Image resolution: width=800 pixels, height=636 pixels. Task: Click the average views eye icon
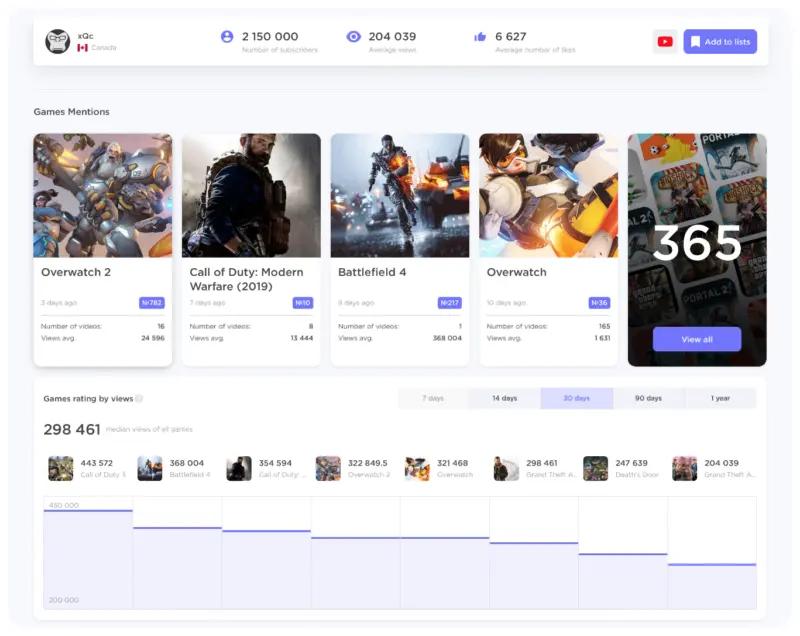point(353,36)
